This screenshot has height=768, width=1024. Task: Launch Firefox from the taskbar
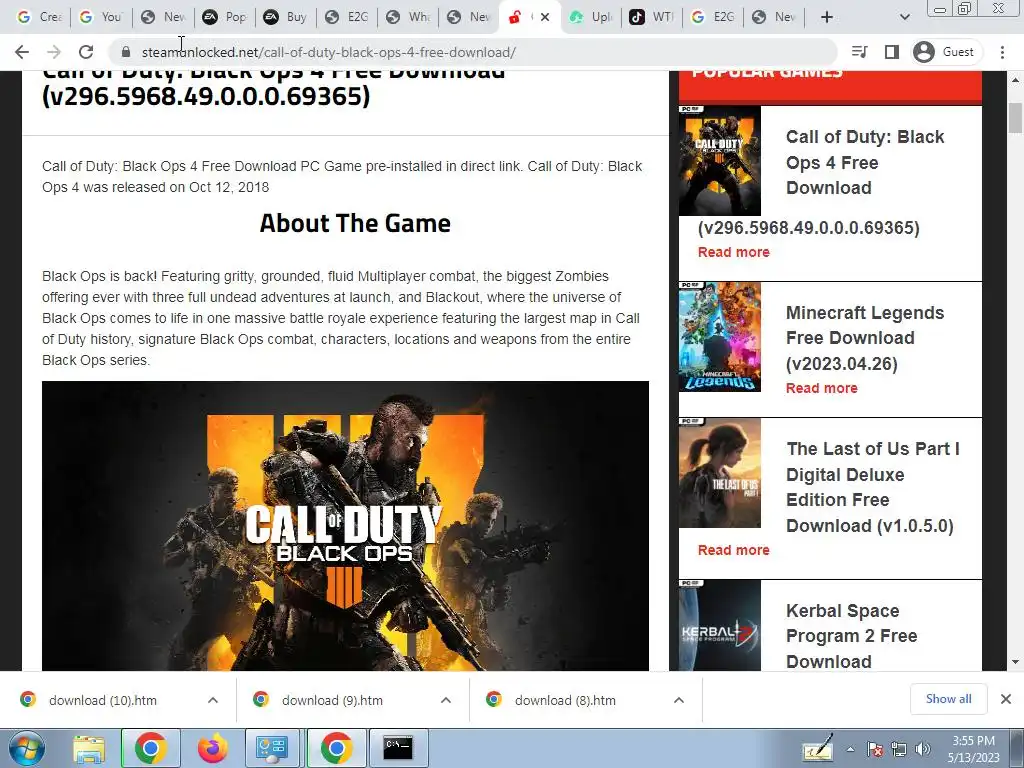point(212,748)
